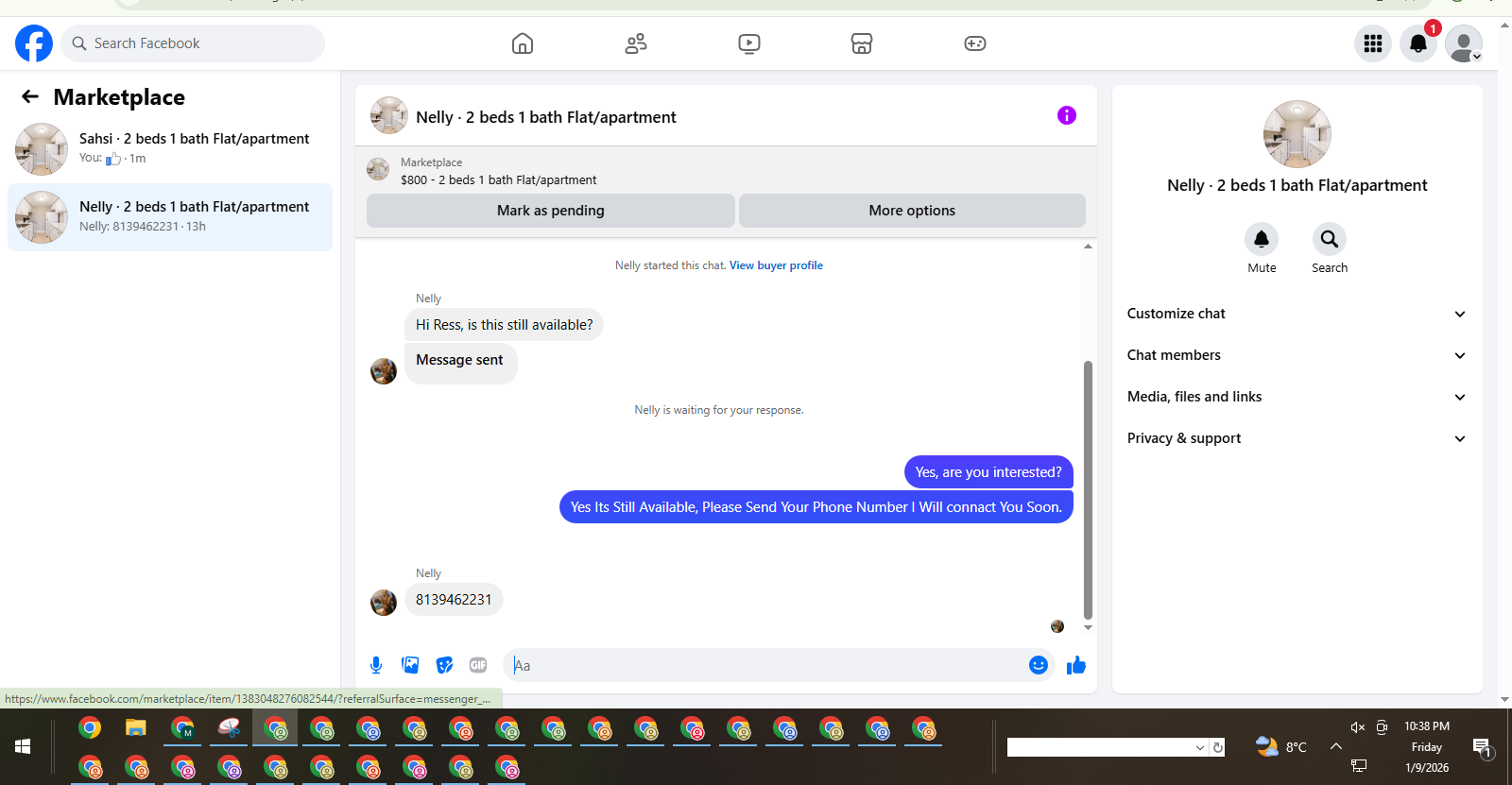
Task: Expand Chat members section
Action: click(1297, 355)
